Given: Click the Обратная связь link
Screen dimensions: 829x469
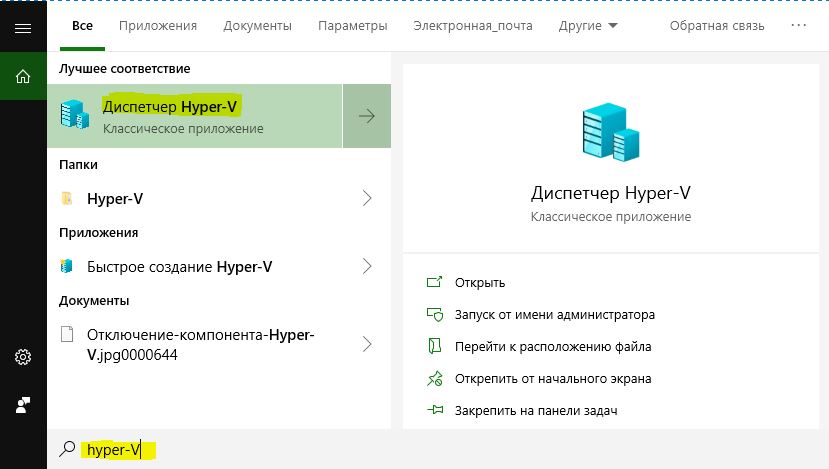Looking at the screenshot, I should (717, 26).
